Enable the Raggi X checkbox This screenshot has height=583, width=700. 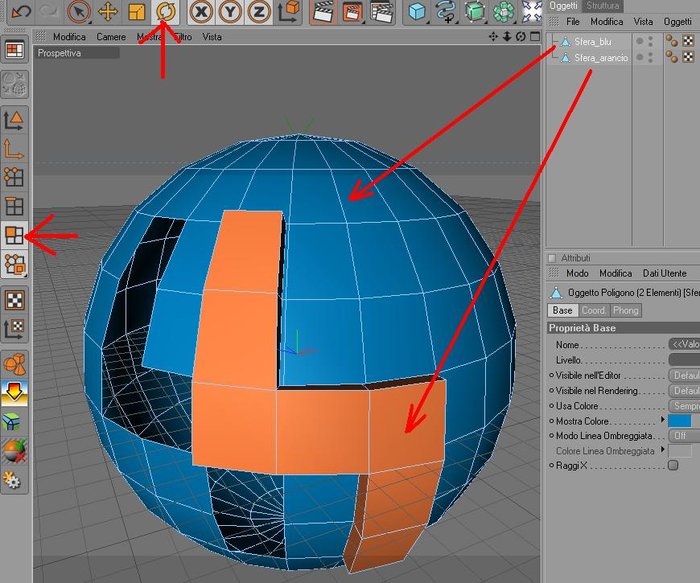(673, 466)
